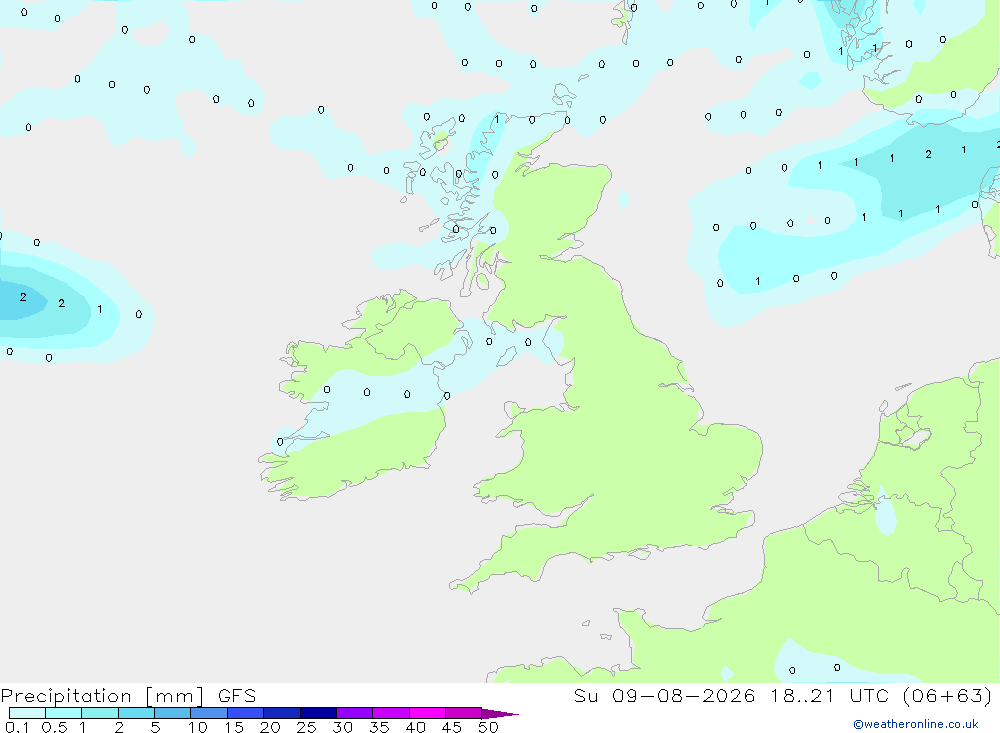Click the '30' legend scale label
Image resolution: width=1000 pixels, height=733 pixels.
tap(343, 727)
